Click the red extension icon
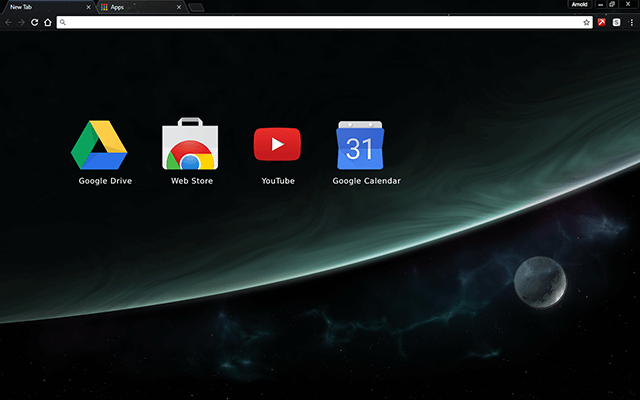This screenshot has height=400, width=640. coord(602,22)
